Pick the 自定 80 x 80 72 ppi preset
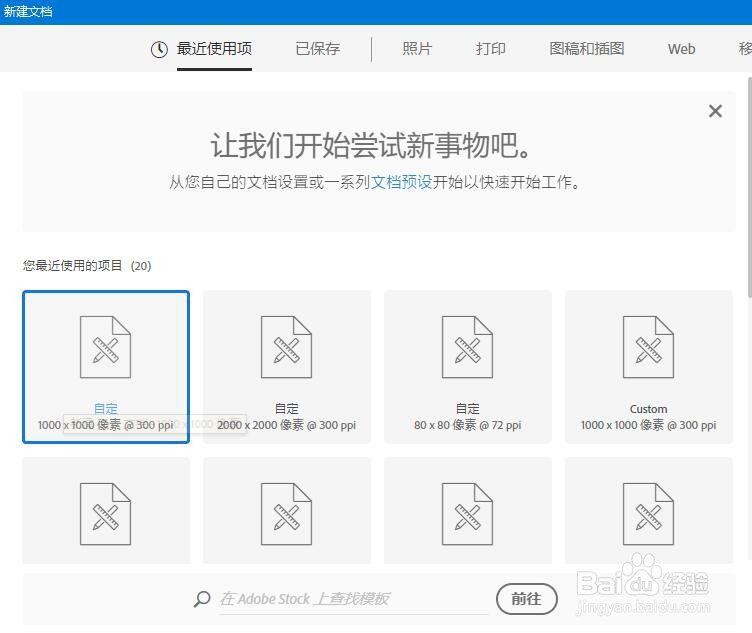 tap(468, 367)
